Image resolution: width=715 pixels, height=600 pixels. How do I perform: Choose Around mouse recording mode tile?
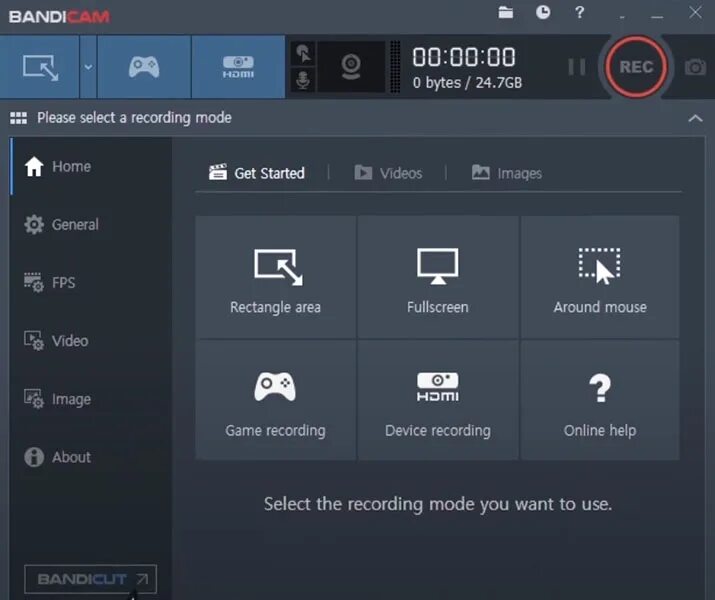600,277
